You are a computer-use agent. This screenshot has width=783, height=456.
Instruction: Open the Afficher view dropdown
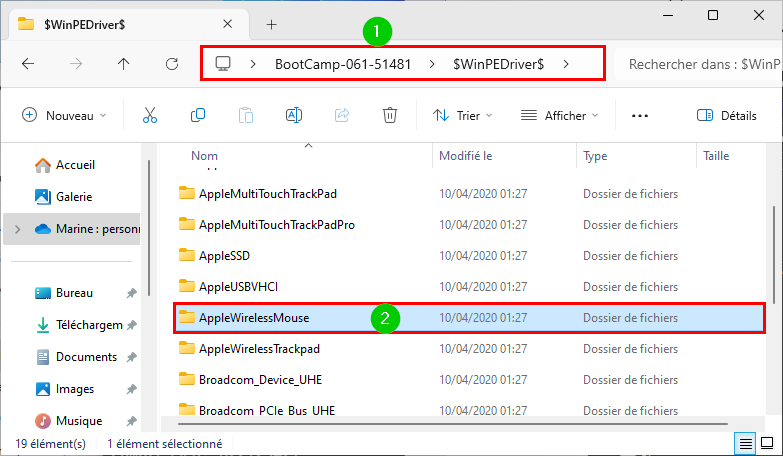click(559, 115)
